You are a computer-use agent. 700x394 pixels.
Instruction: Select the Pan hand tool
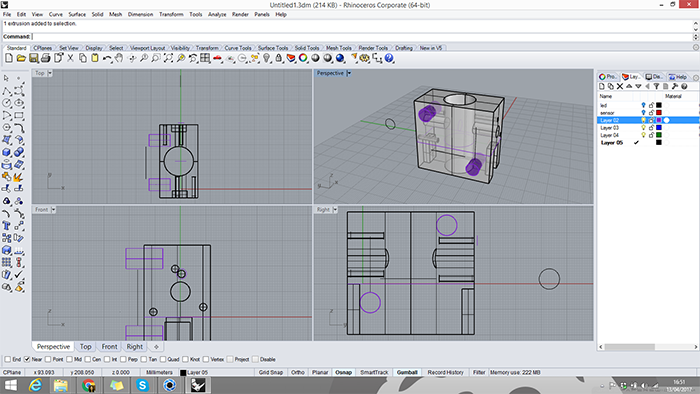(x=119, y=58)
